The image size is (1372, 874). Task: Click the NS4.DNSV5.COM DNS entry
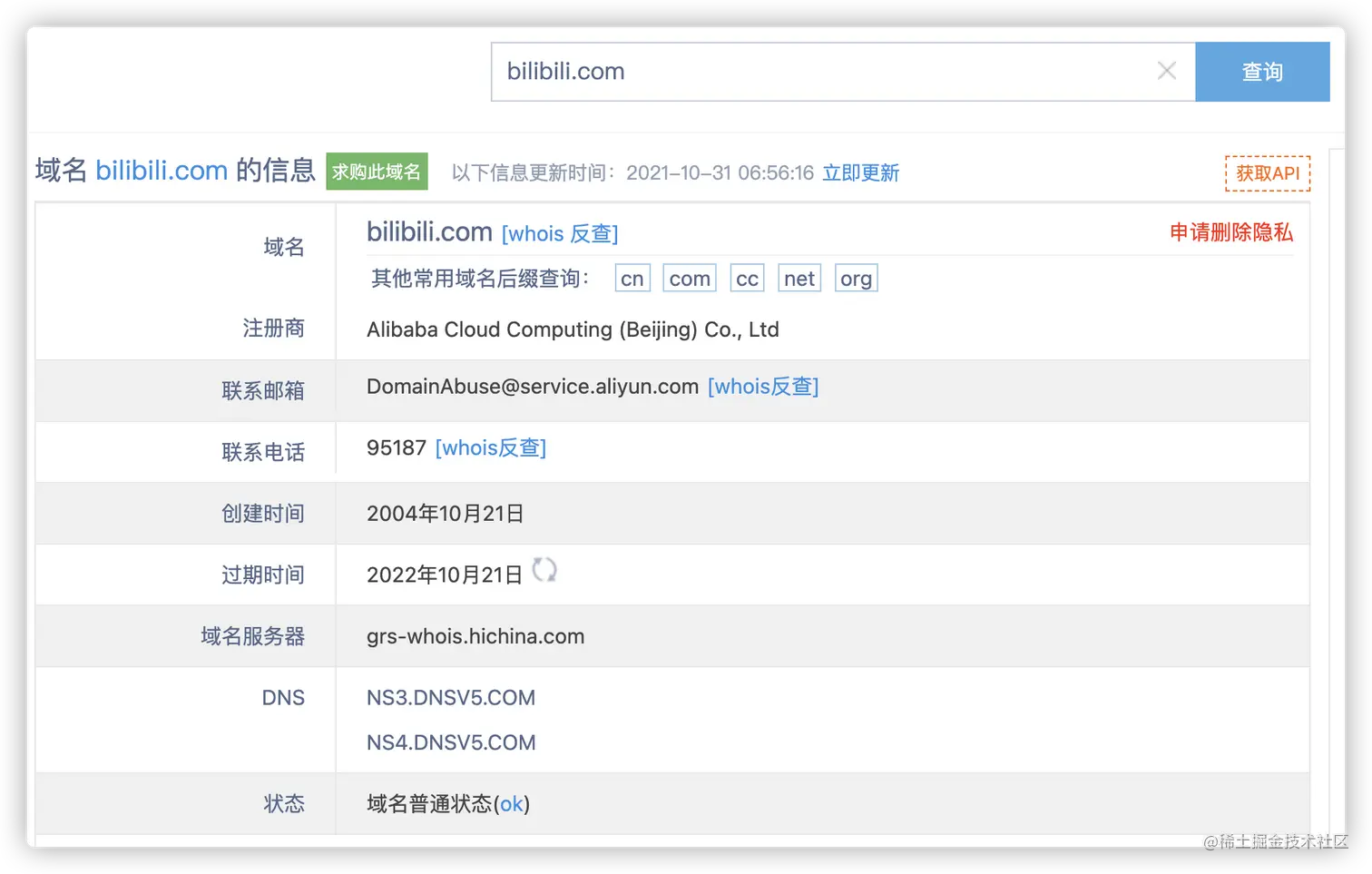[451, 742]
